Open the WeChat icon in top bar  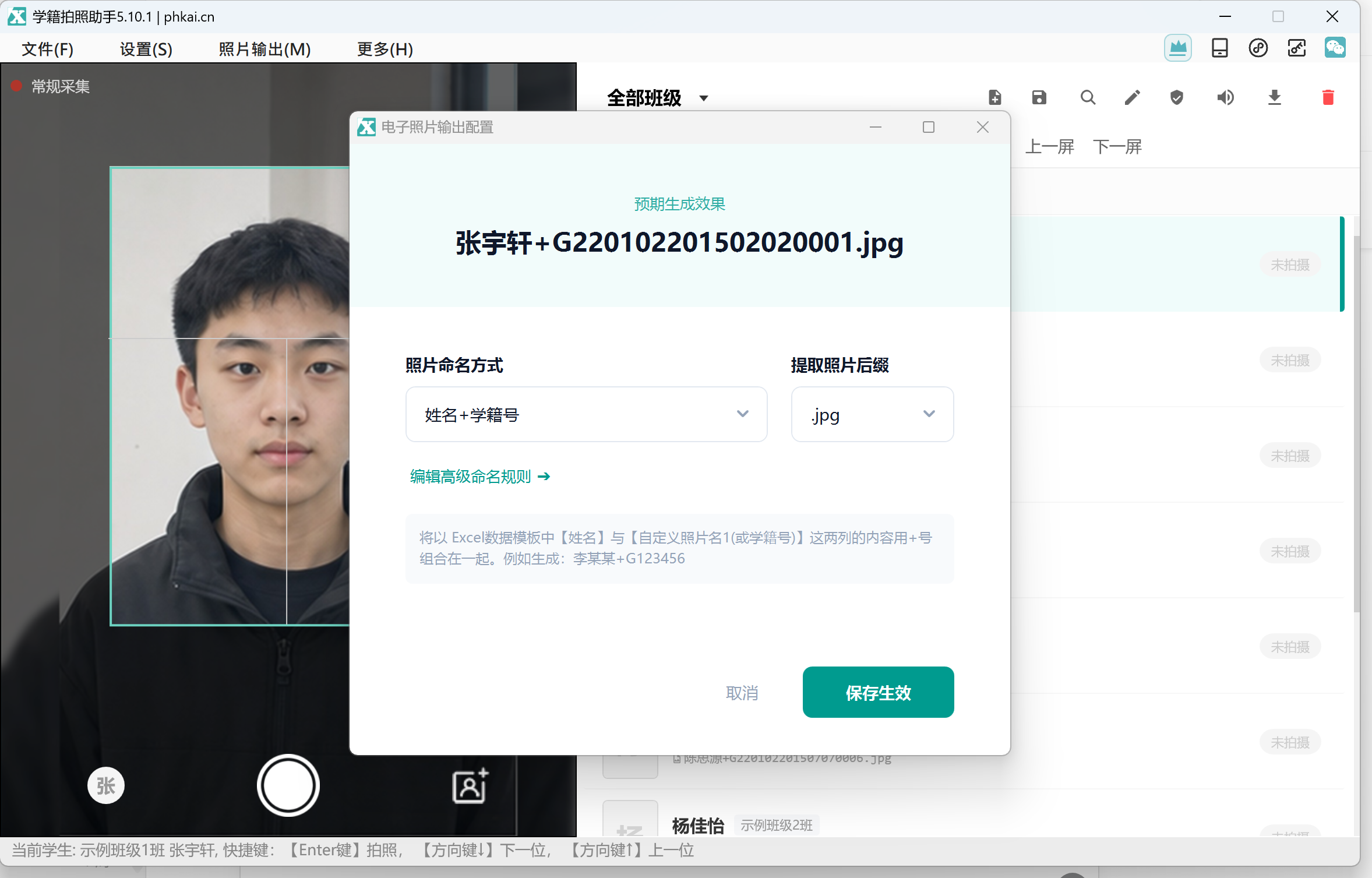pyautogui.click(x=1335, y=48)
